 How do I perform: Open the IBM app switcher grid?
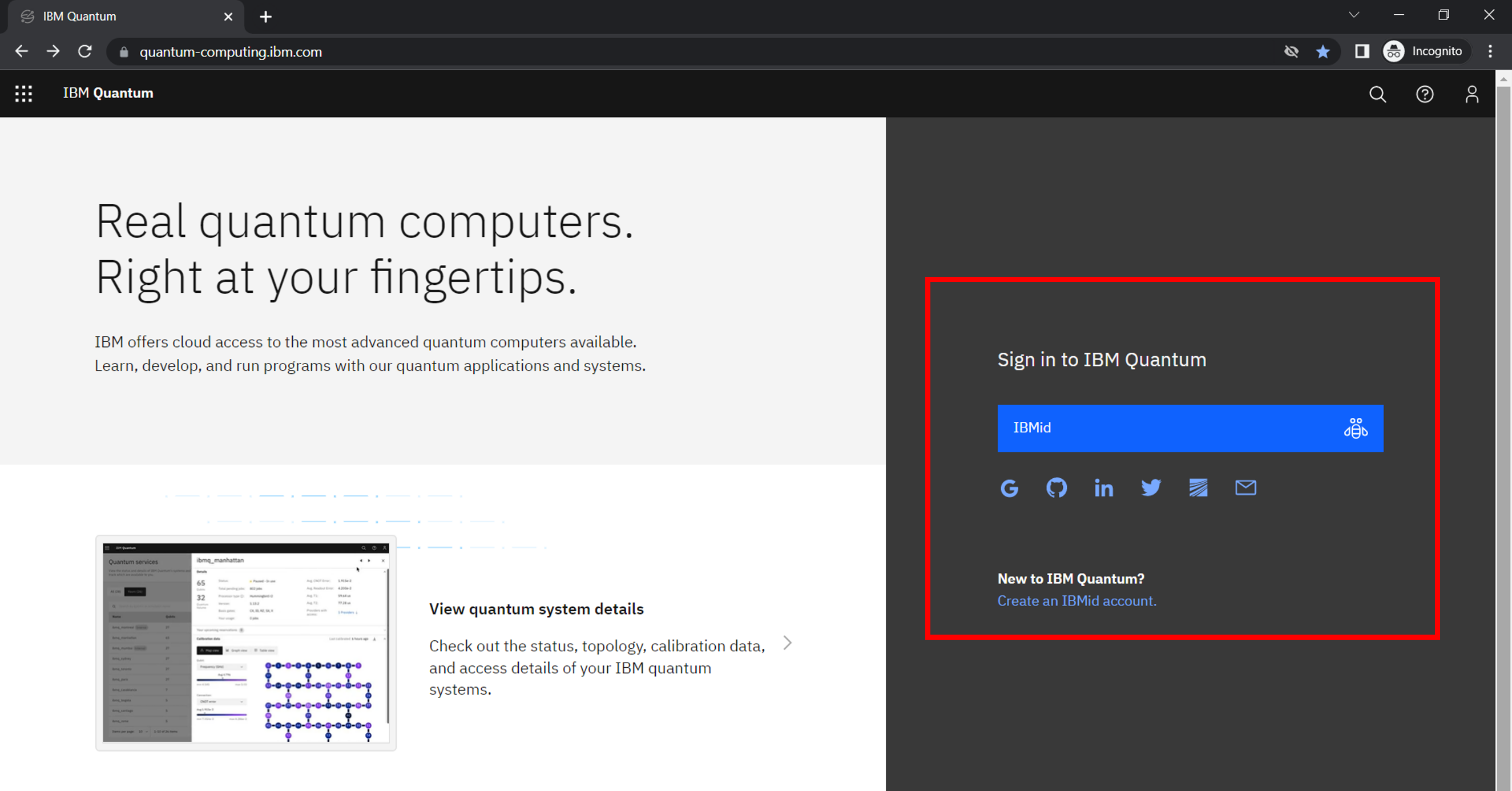point(23,93)
